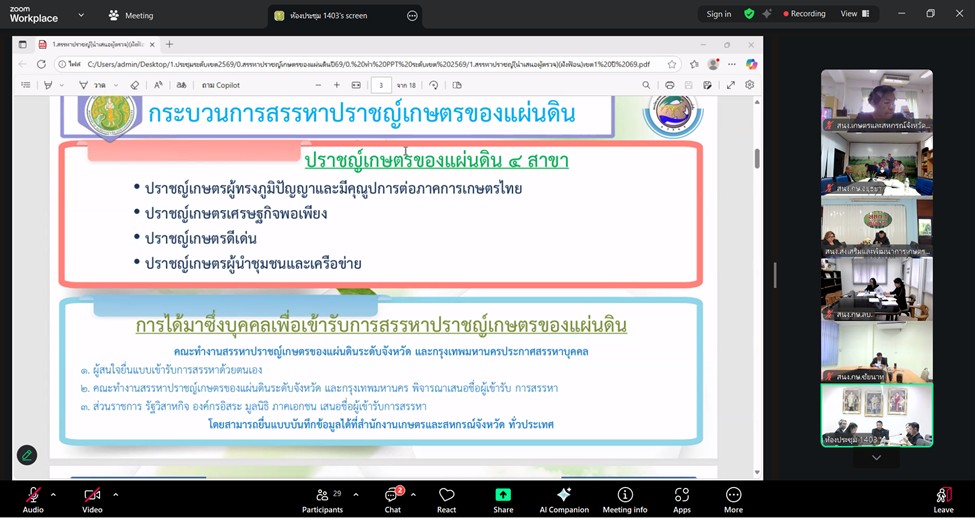975x518 pixels.
Task: Add page to favorites star icon
Action: 672,64
